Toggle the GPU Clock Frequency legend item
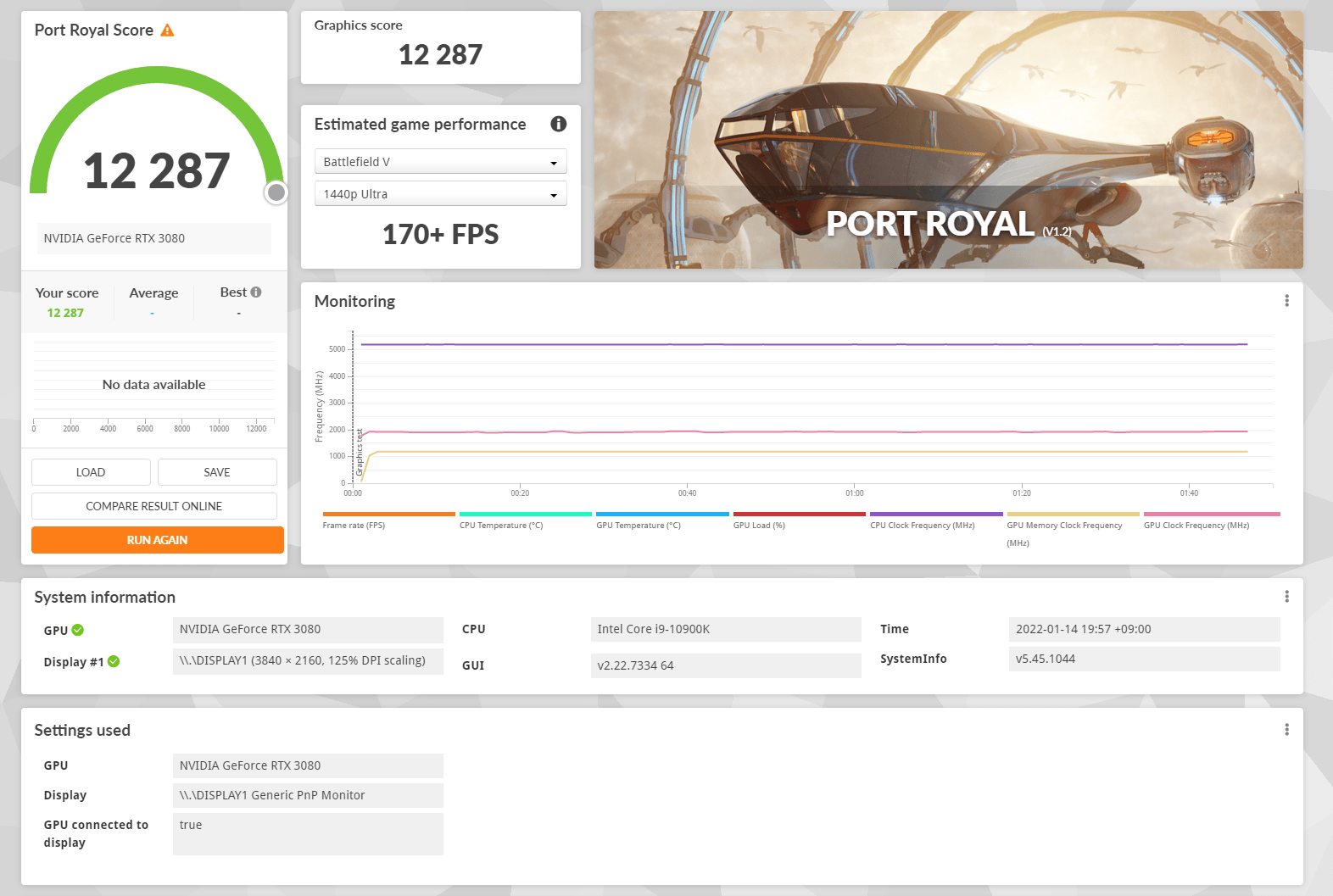1333x896 pixels. 1211,520
